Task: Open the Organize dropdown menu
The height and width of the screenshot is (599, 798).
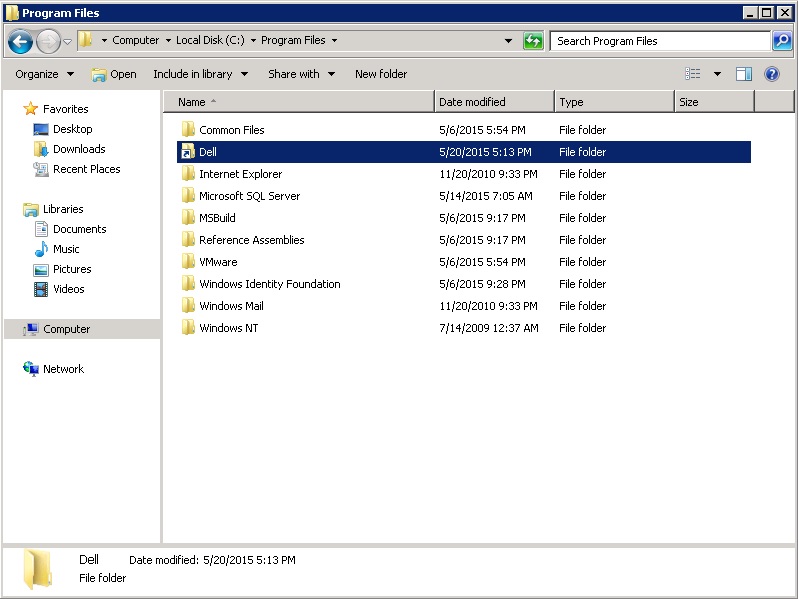Action: [x=44, y=74]
